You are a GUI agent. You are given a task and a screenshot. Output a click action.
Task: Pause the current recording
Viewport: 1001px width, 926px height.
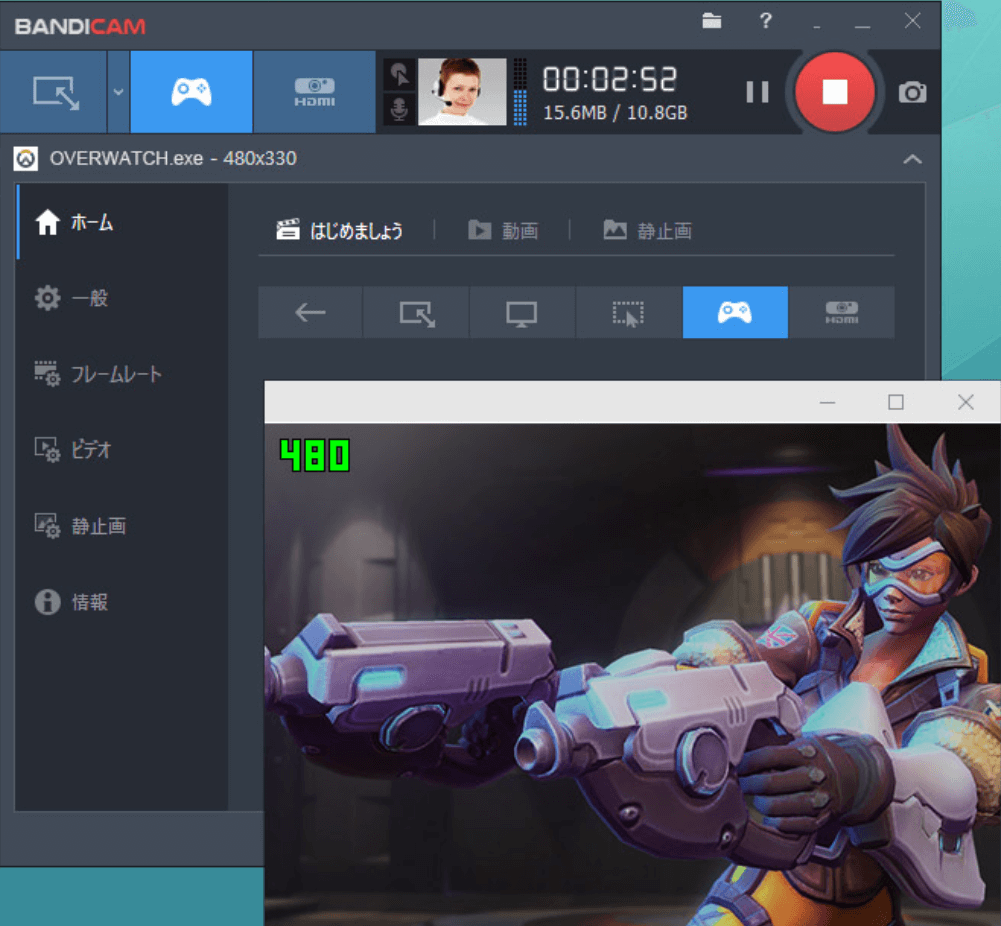757,92
